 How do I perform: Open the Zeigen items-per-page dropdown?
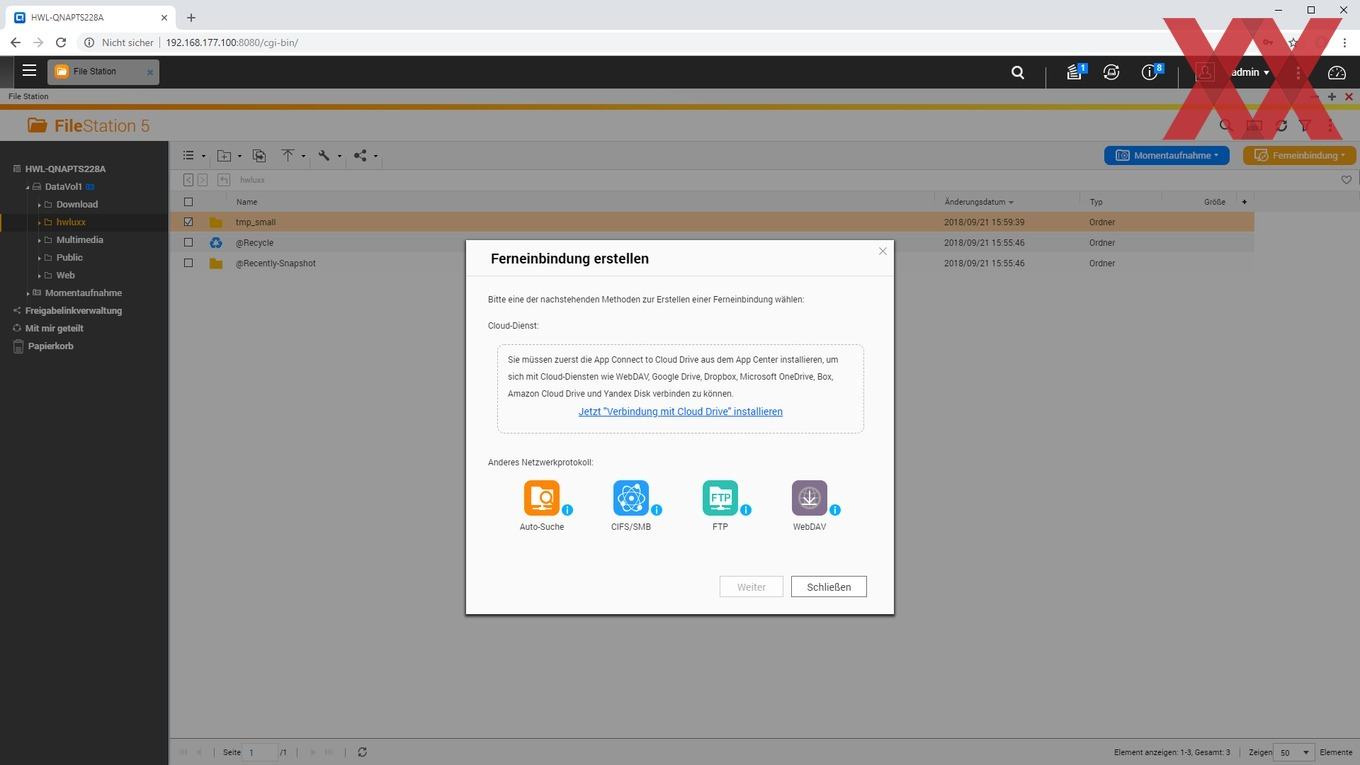click(1294, 752)
